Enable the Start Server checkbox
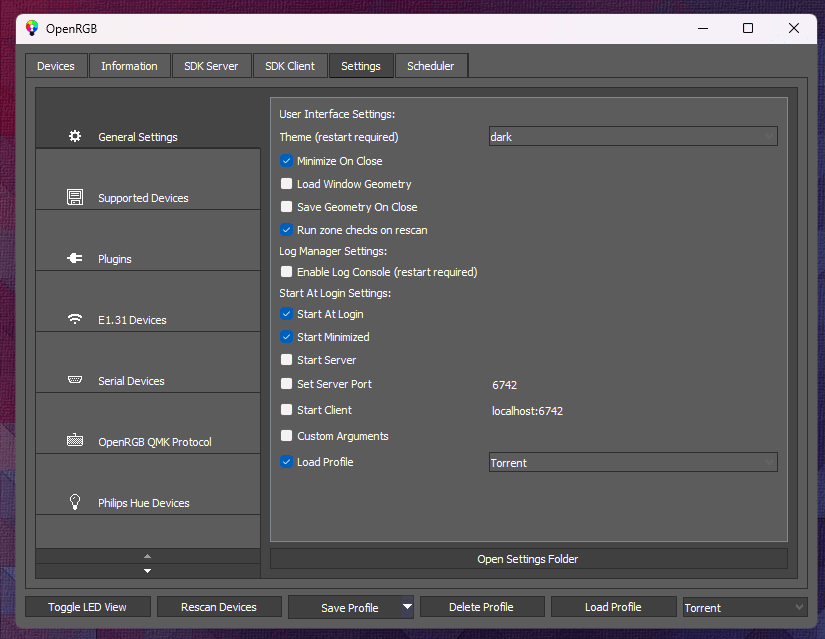 coord(286,360)
